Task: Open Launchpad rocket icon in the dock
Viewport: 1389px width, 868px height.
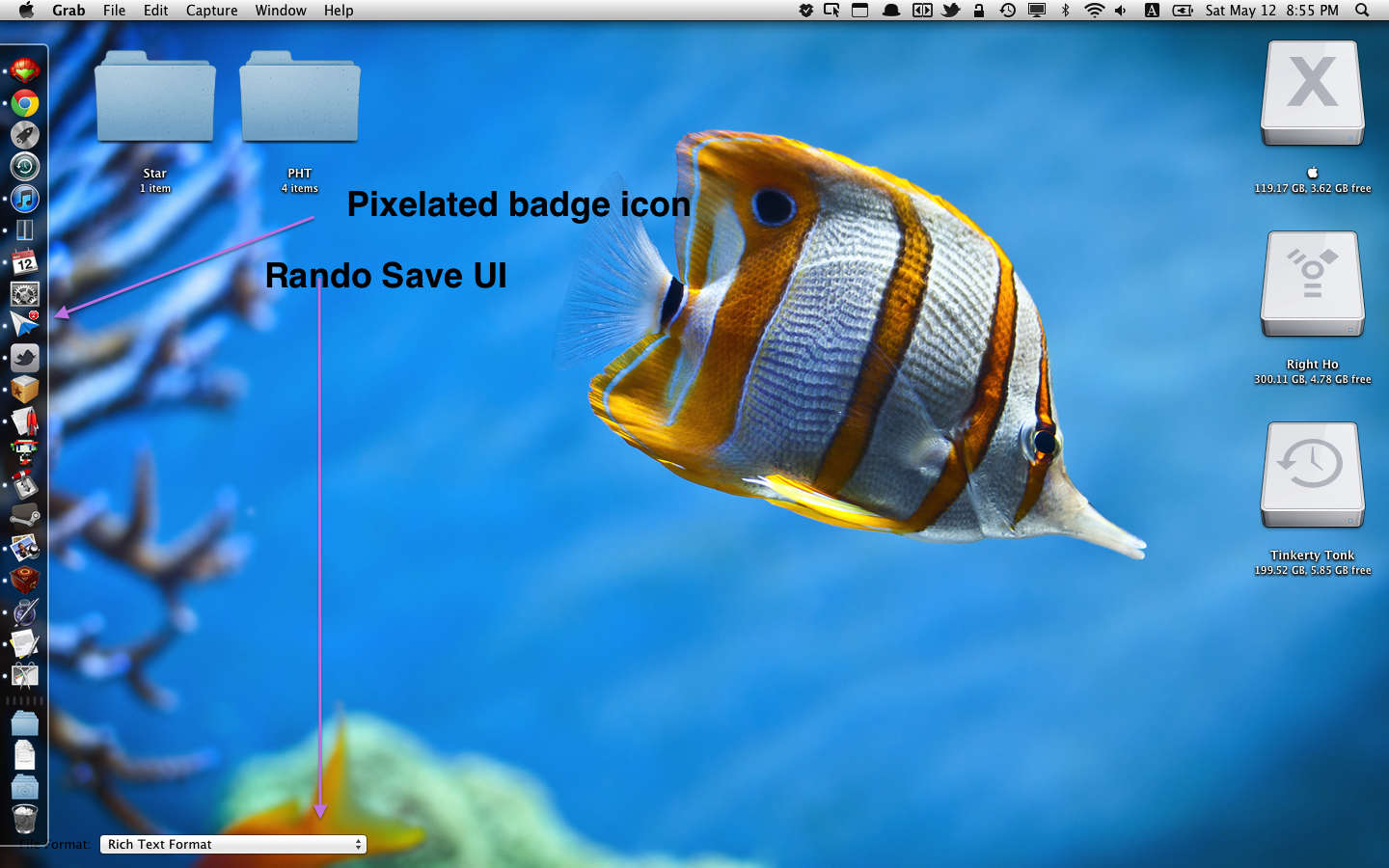Action: (25, 135)
